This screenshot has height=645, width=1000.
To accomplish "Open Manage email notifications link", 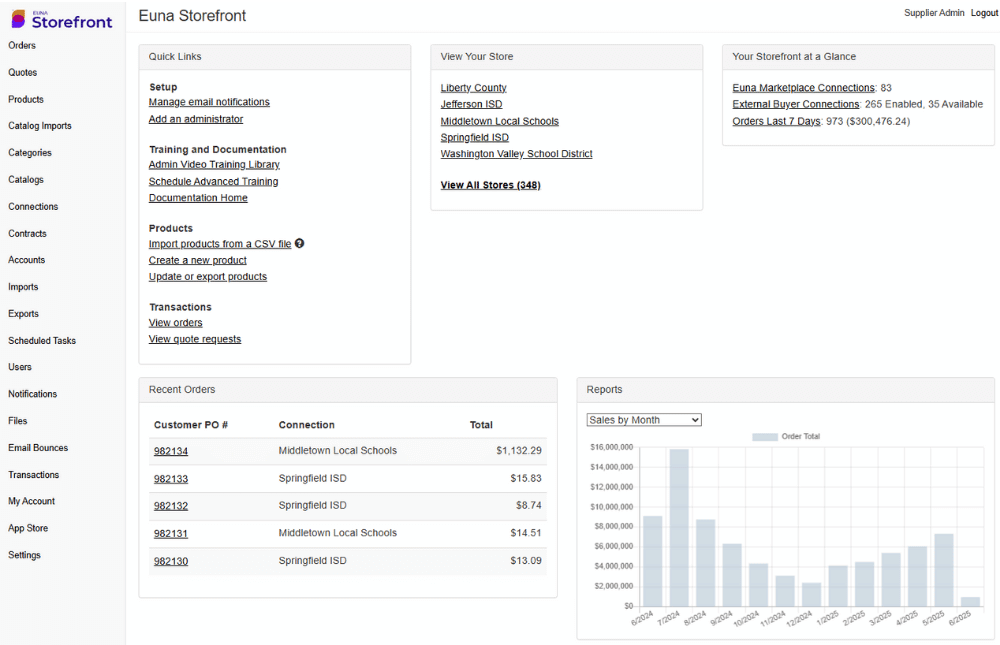I will click(x=209, y=102).
